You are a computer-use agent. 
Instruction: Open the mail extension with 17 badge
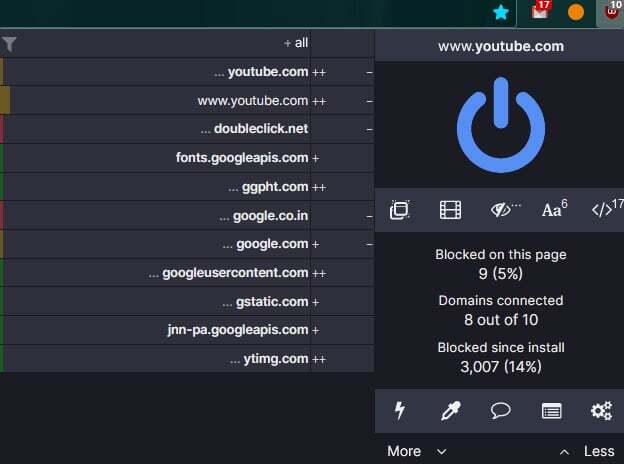point(540,11)
